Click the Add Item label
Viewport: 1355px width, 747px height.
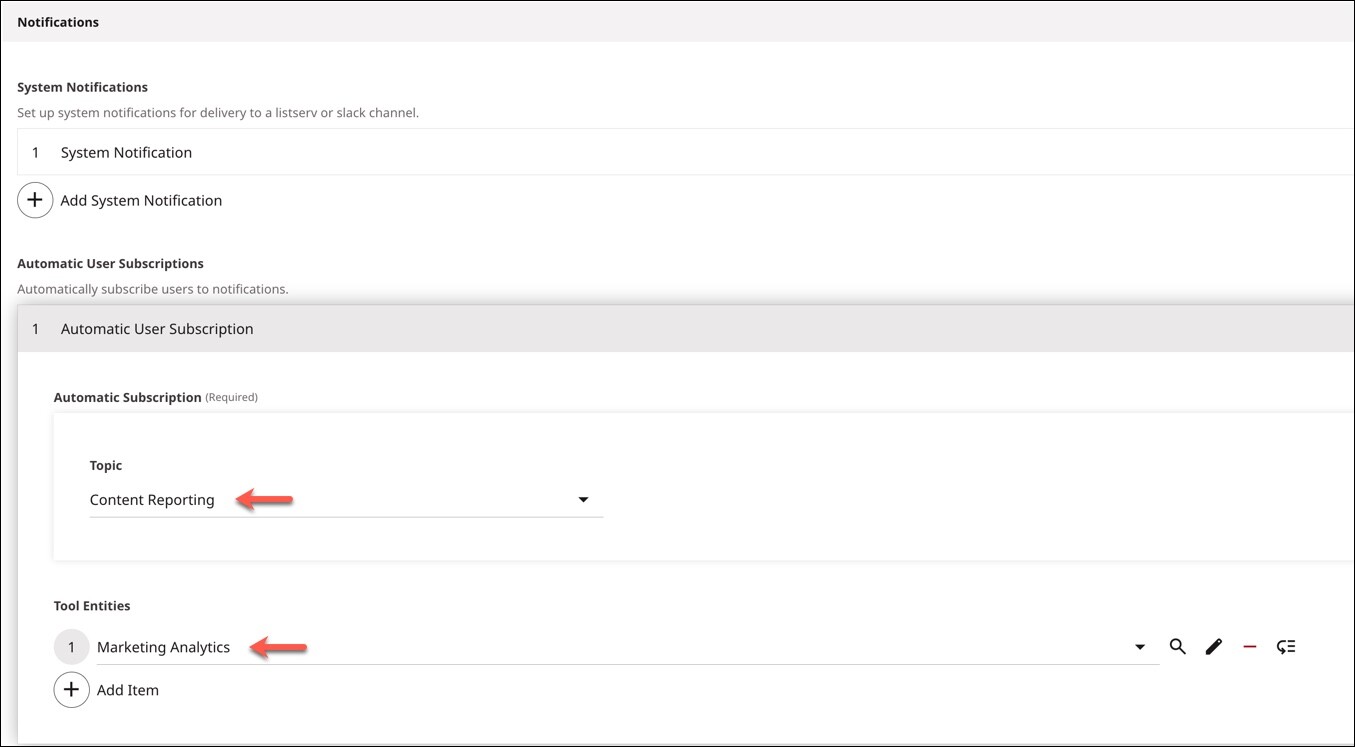coord(127,689)
